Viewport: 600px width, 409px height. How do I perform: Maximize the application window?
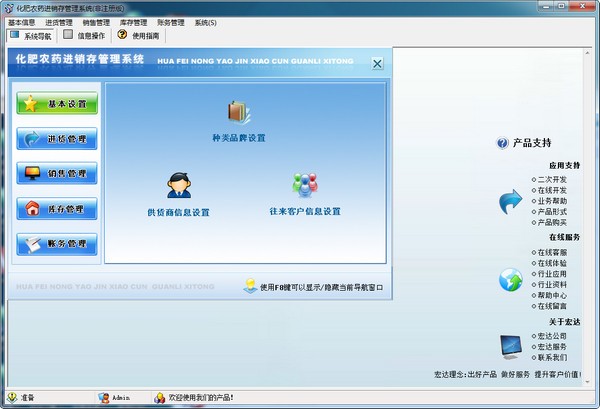562,6
